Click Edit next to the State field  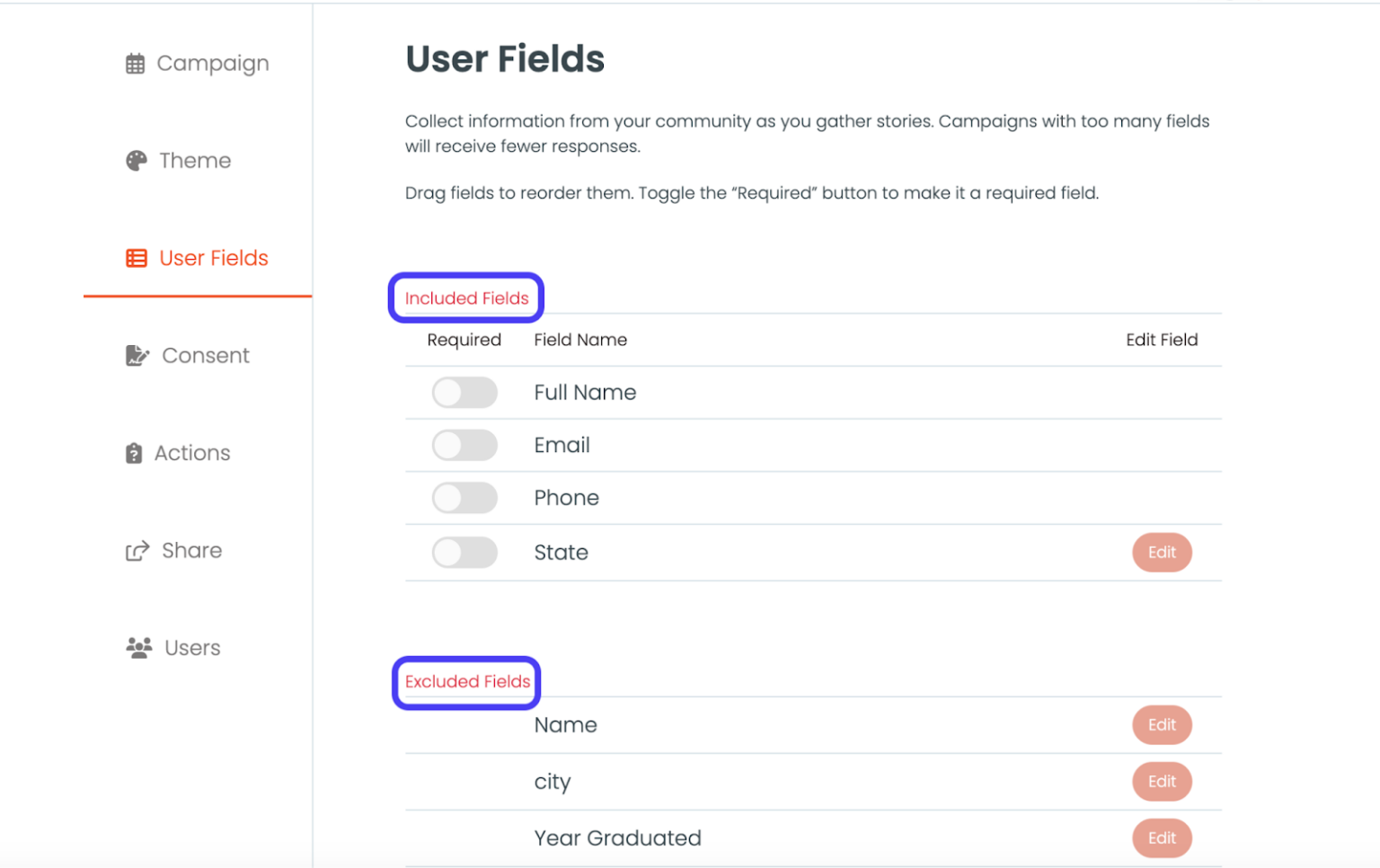point(1162,552)
